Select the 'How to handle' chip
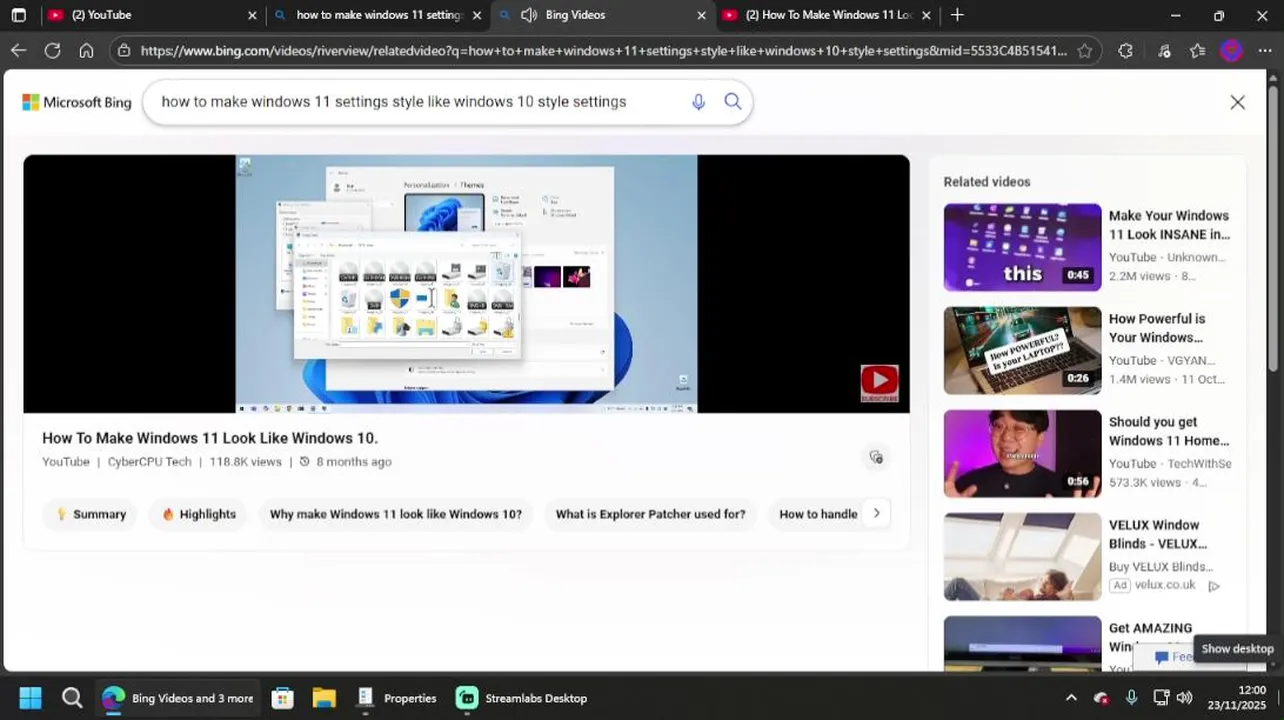Image resolution: width=1284 pixels, height=720 pixels. point(818,514)
